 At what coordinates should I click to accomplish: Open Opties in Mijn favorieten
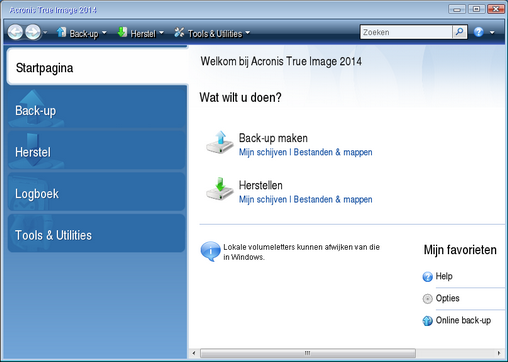pos(448,298)
